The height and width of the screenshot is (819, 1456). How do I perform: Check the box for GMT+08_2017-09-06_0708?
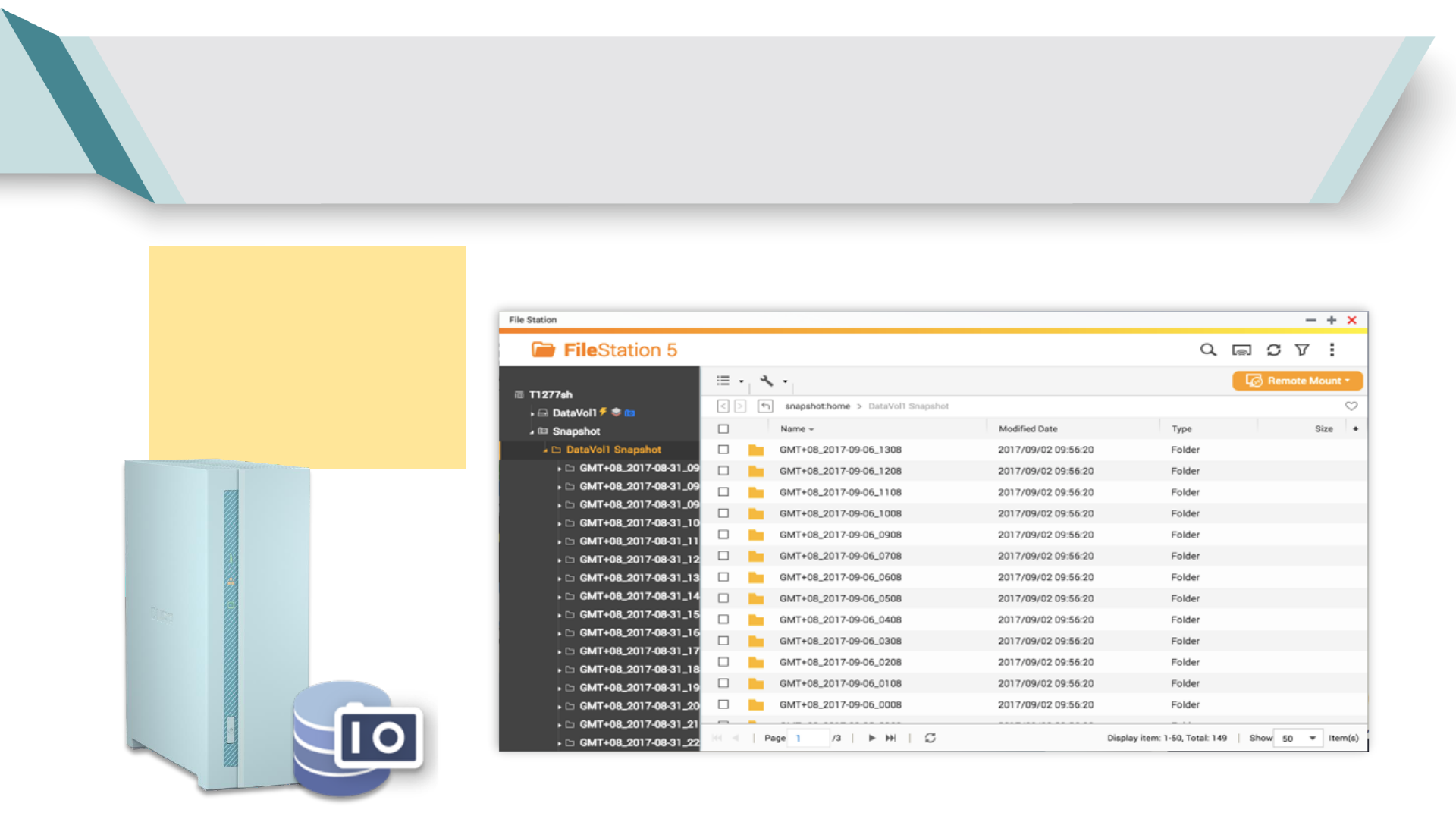click(723, 556)
